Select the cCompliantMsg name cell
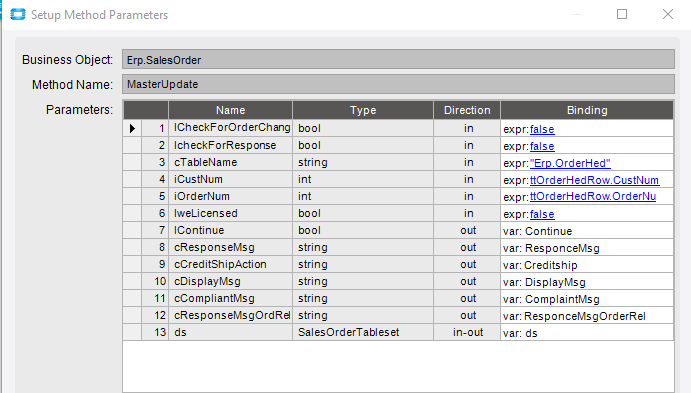This screenshot has height=393, width=691. tap(230, 298)
